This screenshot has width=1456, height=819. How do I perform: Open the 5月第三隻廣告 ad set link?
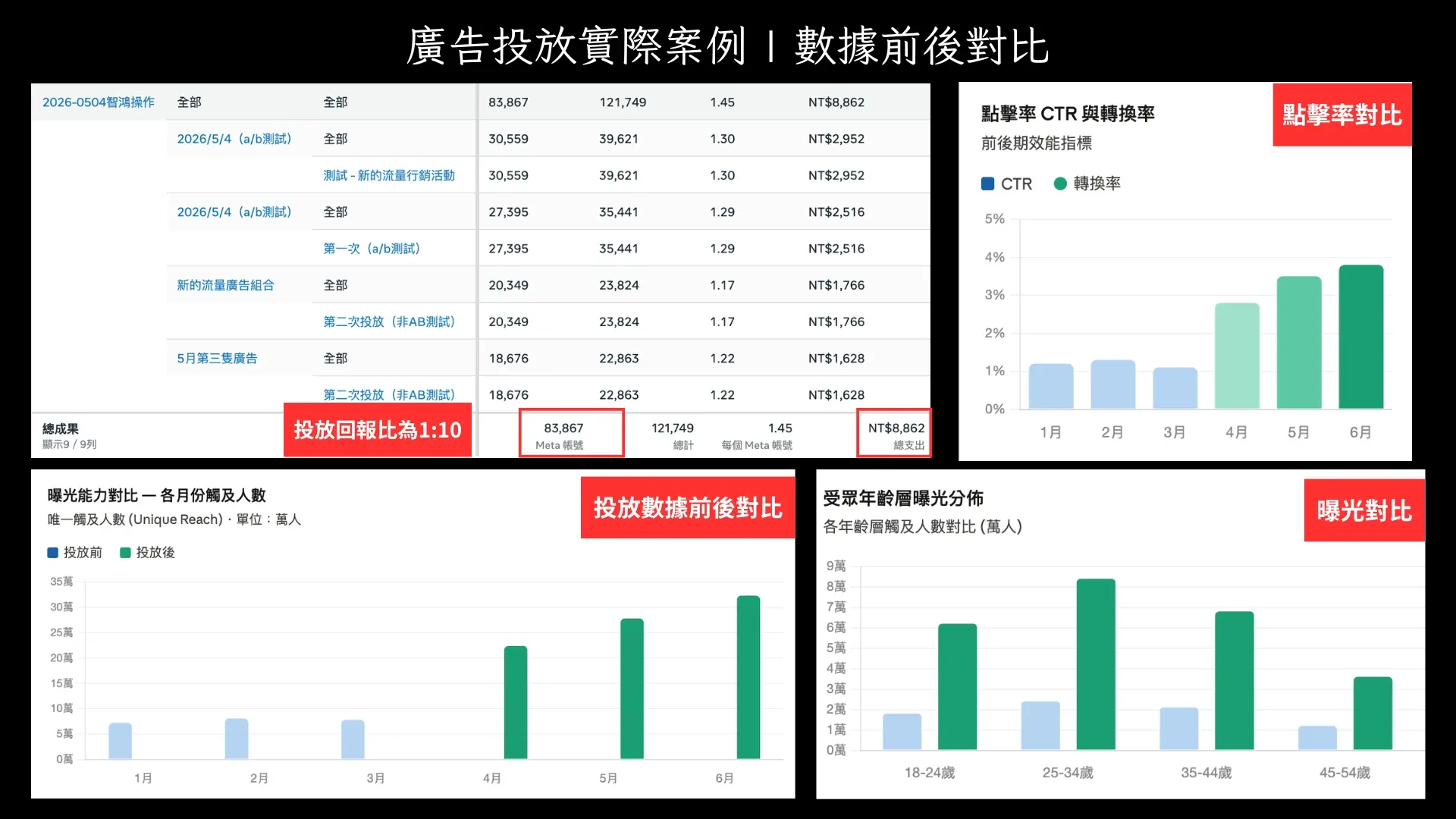[x=217, y=358]
